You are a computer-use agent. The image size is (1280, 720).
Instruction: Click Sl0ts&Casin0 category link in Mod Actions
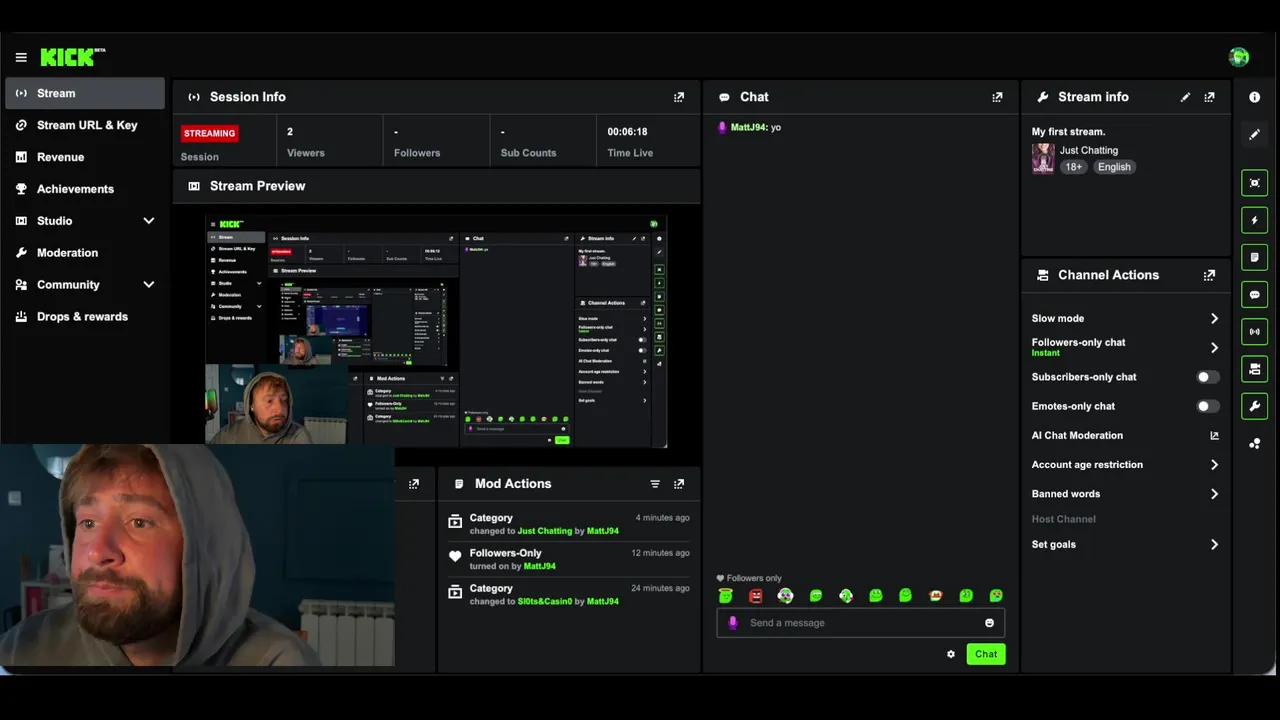pyautogui.click(x=545, y=602)
